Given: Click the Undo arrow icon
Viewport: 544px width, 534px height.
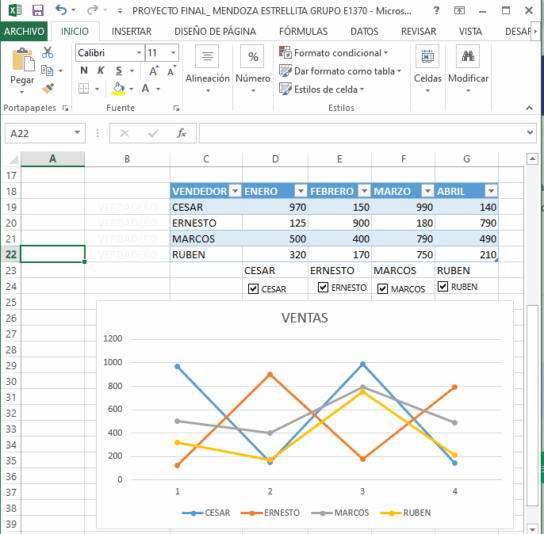Looking at the screenshot, I should pos(61,10).
